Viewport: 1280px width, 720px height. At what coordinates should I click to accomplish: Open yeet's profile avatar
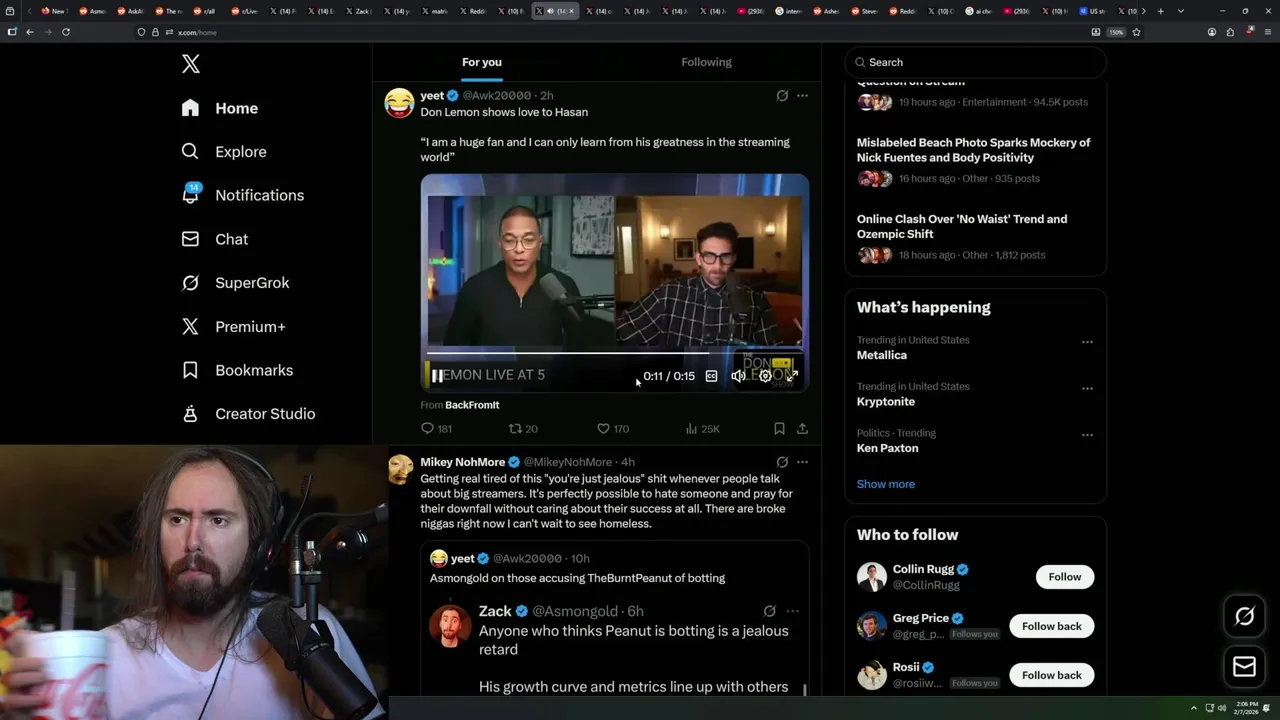tap(399, 103)
